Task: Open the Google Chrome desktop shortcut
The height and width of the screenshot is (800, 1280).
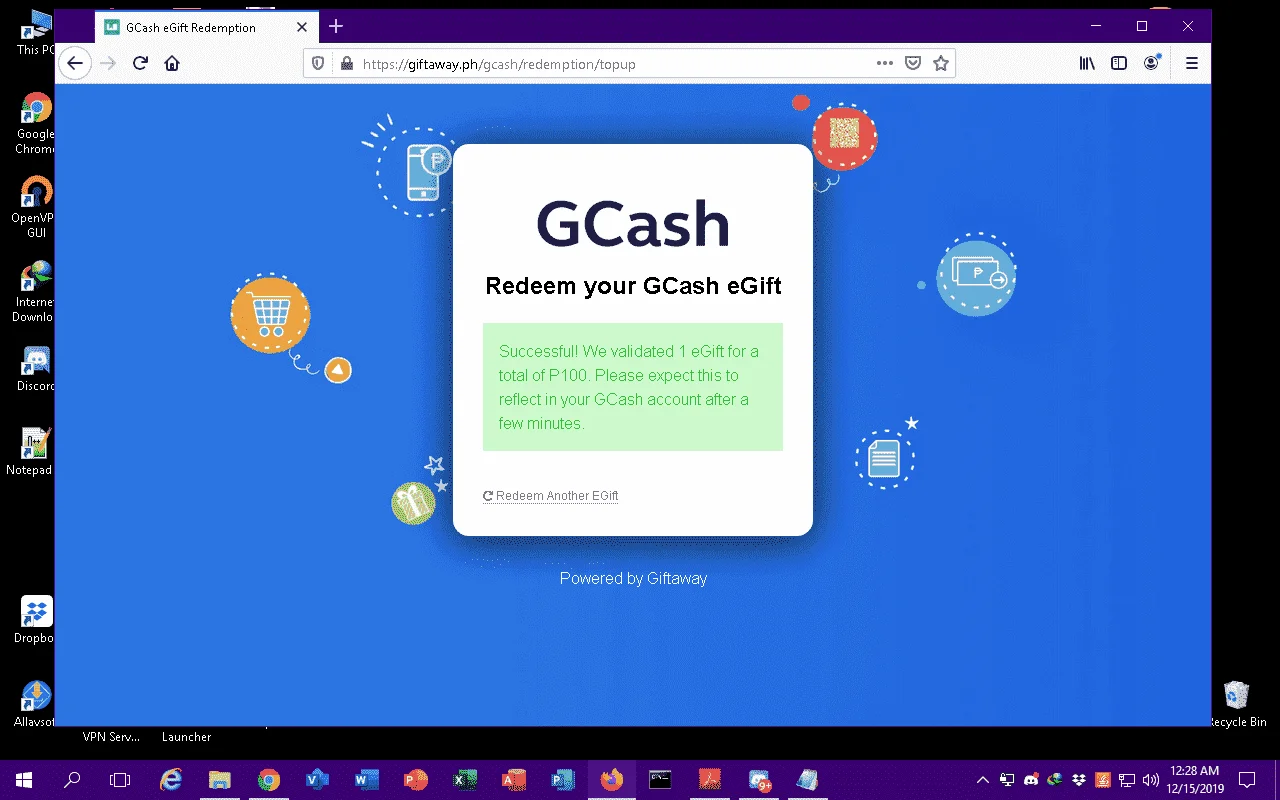Action: [x=36, y=123]
